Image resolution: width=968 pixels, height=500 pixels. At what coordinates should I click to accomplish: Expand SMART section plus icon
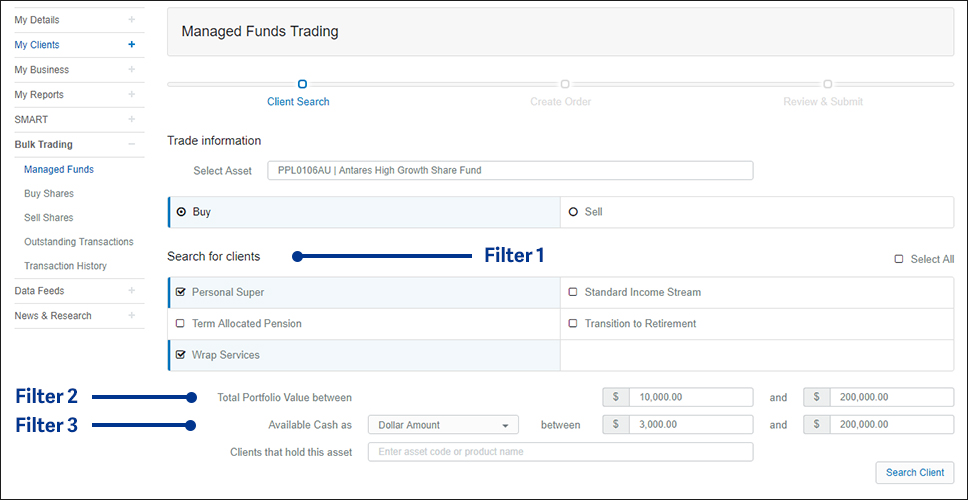pyautogui.click(x=131, y=120)
